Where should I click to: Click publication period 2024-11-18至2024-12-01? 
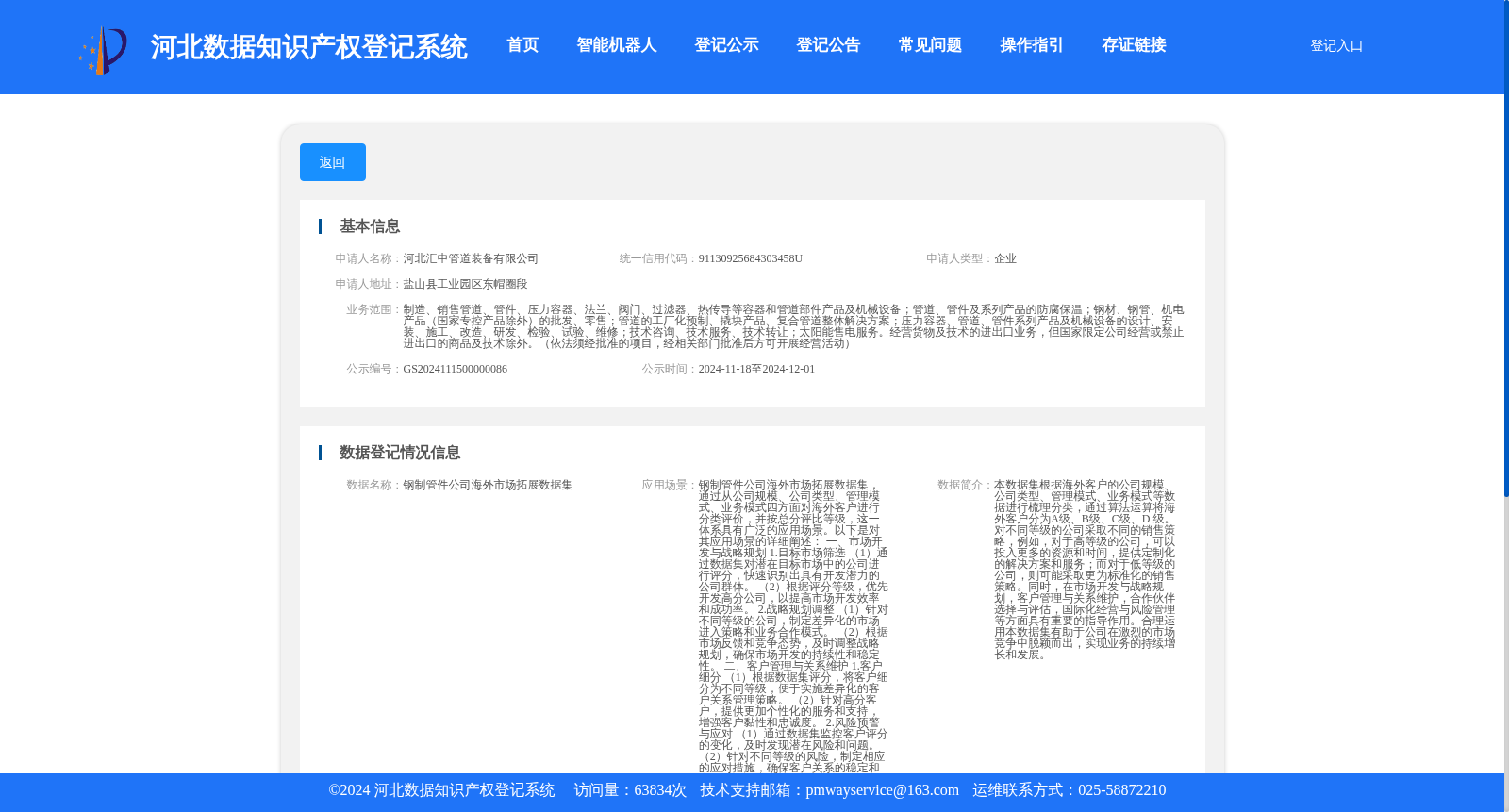coord(757,369)
